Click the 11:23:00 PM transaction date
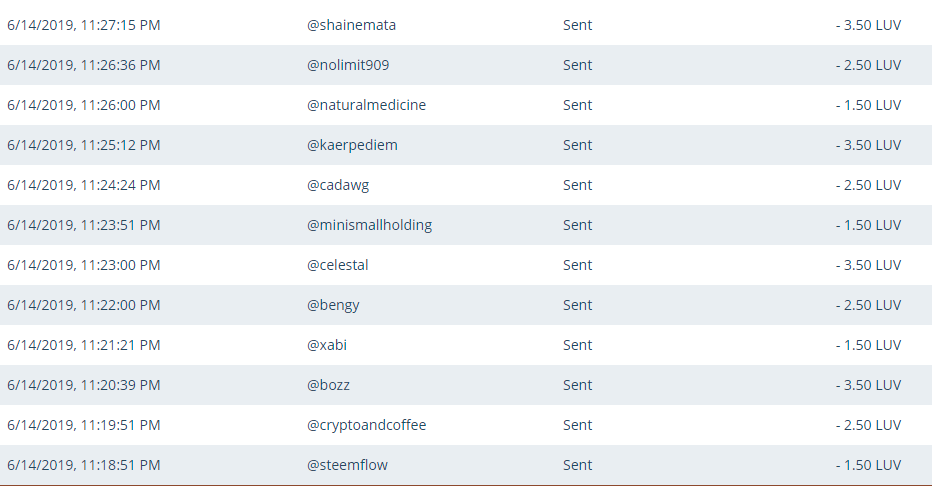 pyautogui.click(x=84, y=265)
